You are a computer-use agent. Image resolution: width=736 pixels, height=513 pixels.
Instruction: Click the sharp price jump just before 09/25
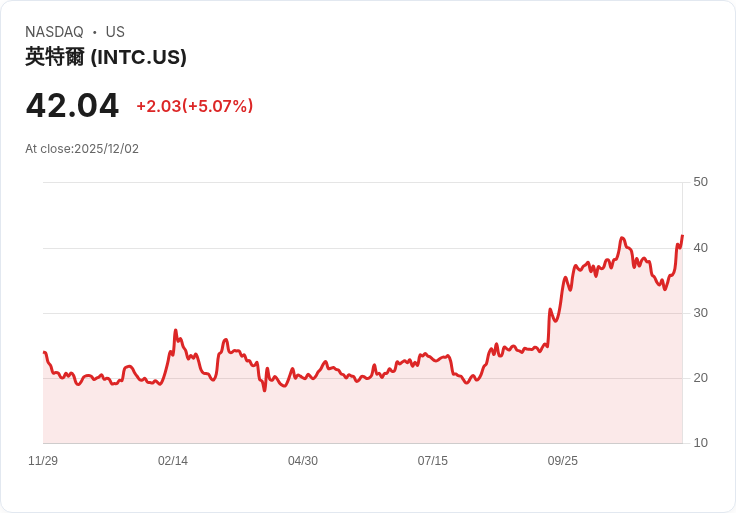549,312
